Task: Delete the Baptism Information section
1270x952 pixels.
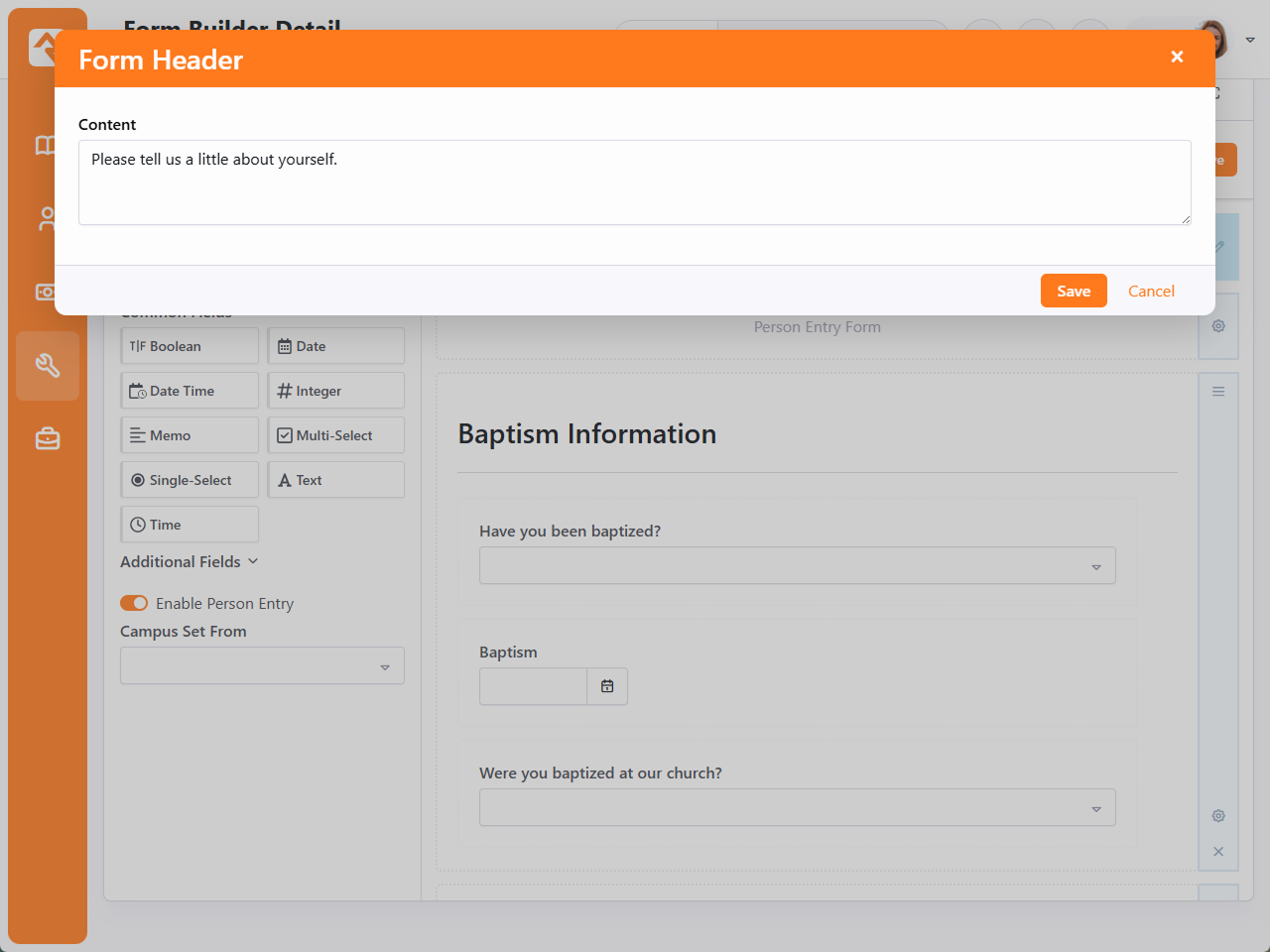Action: 1218,852
